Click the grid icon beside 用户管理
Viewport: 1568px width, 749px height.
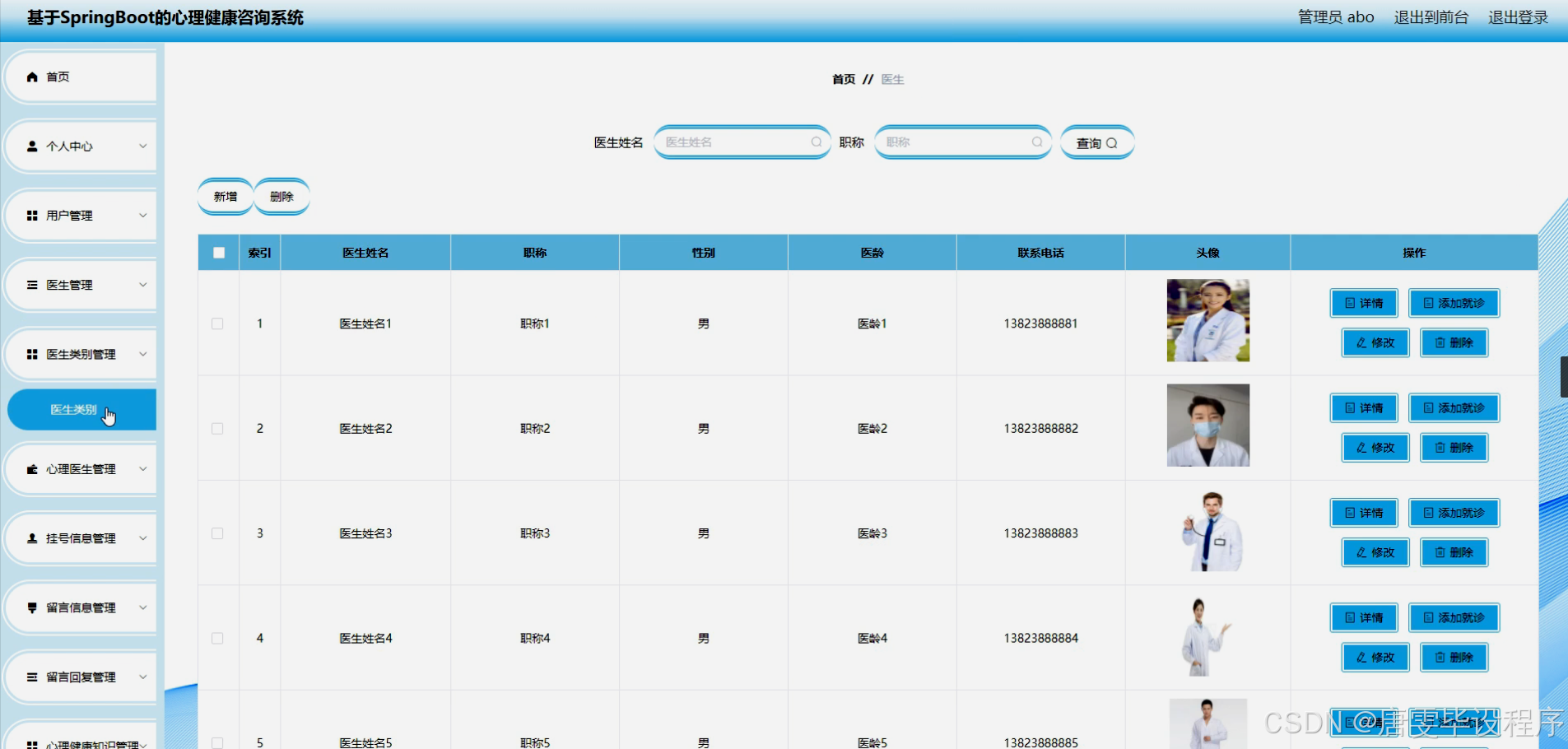point(32,216)
